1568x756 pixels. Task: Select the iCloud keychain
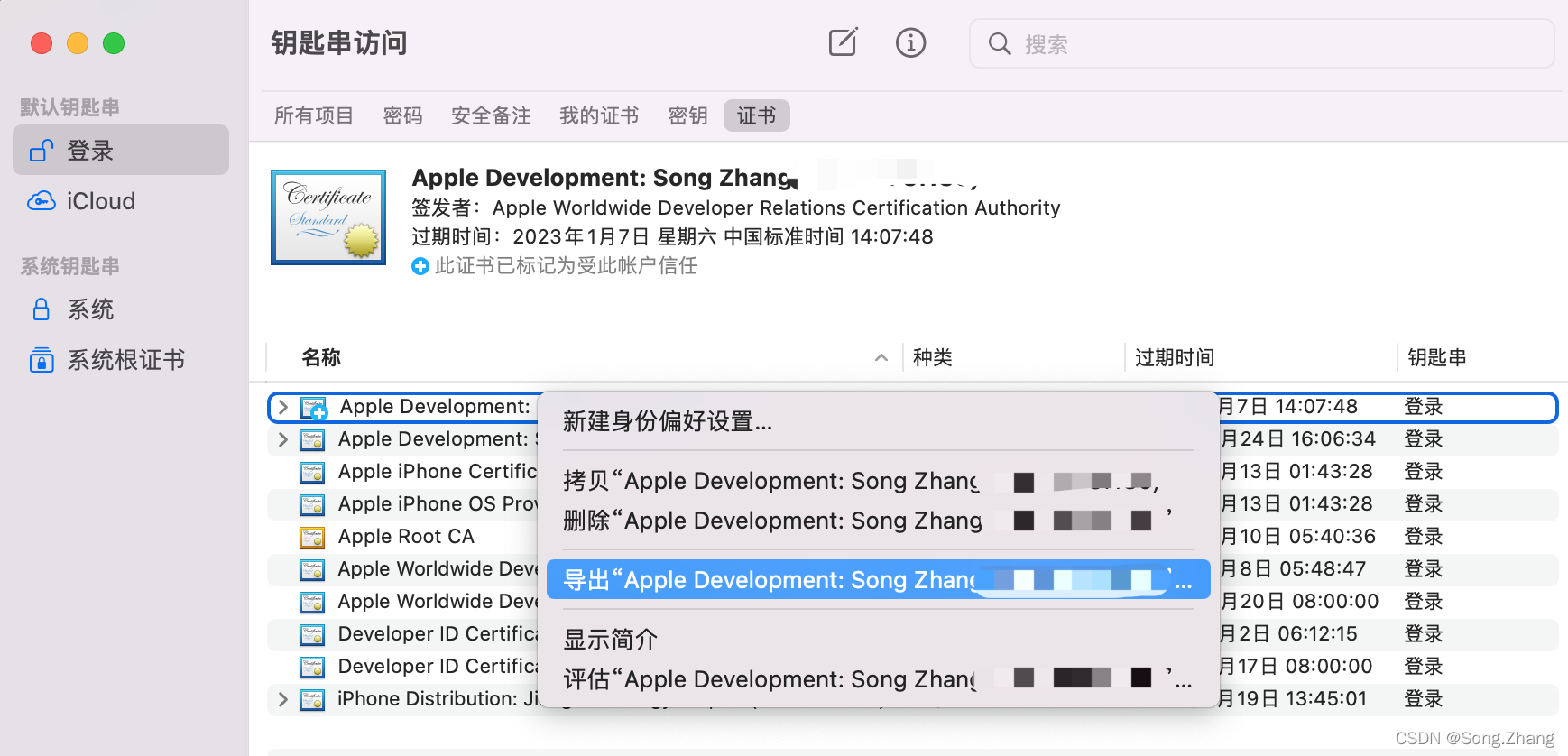(x=121, y=201)
